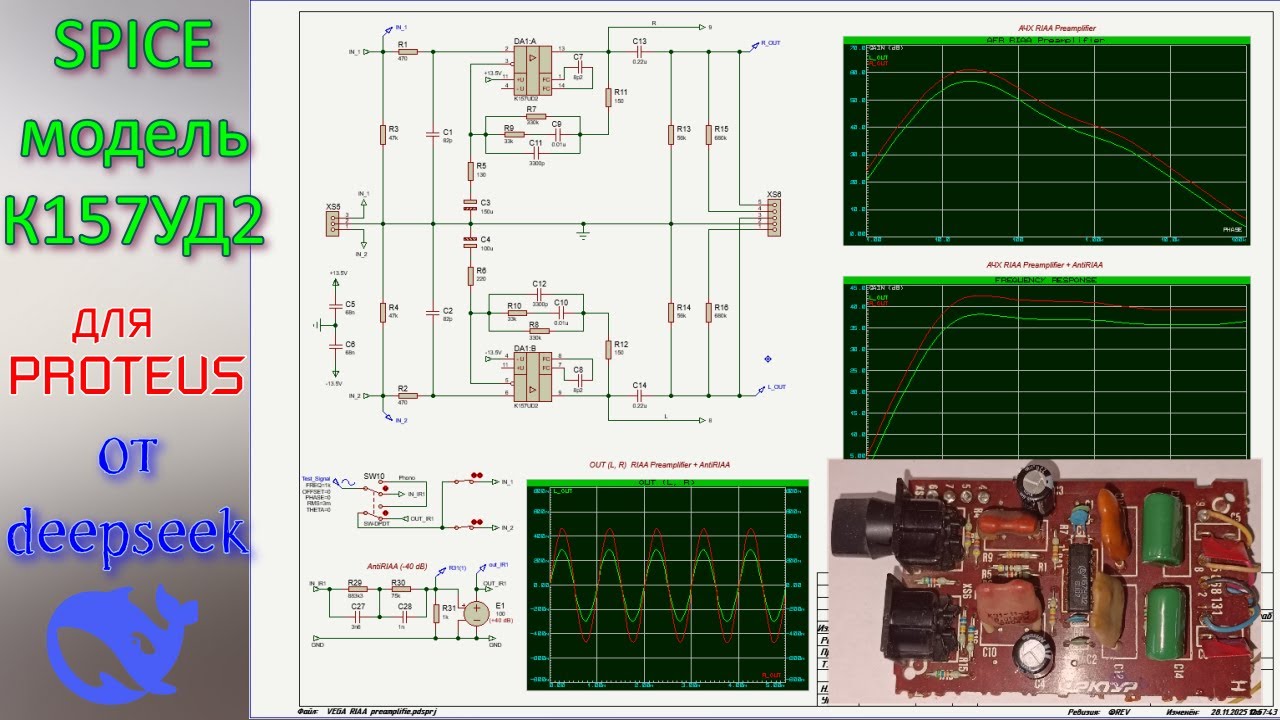
Task: Select input connector XS5
Action: [333, 223]
